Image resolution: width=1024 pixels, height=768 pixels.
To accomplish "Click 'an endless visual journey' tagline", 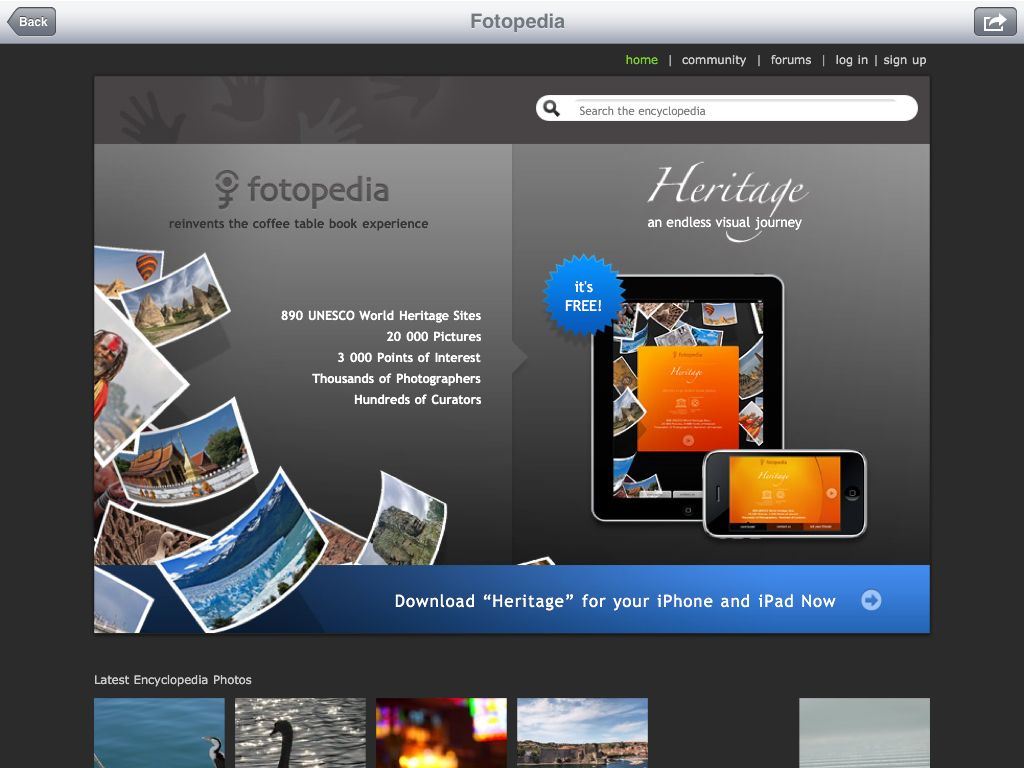I will pyautogui.click(x=724, y=223).
